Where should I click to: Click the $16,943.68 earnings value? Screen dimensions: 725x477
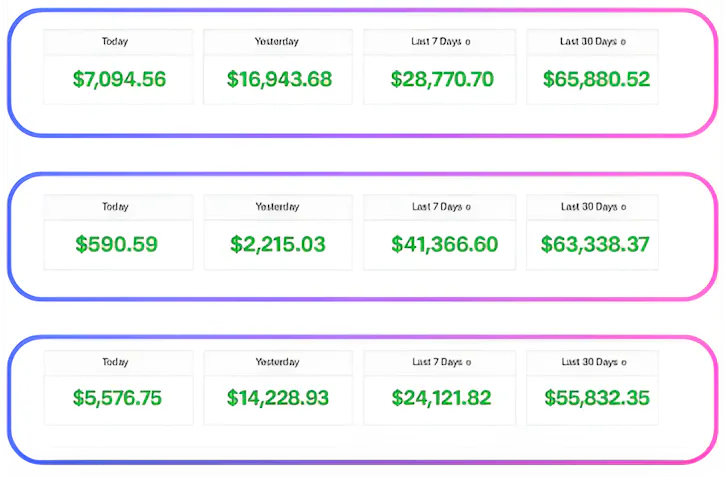(279, 79)
